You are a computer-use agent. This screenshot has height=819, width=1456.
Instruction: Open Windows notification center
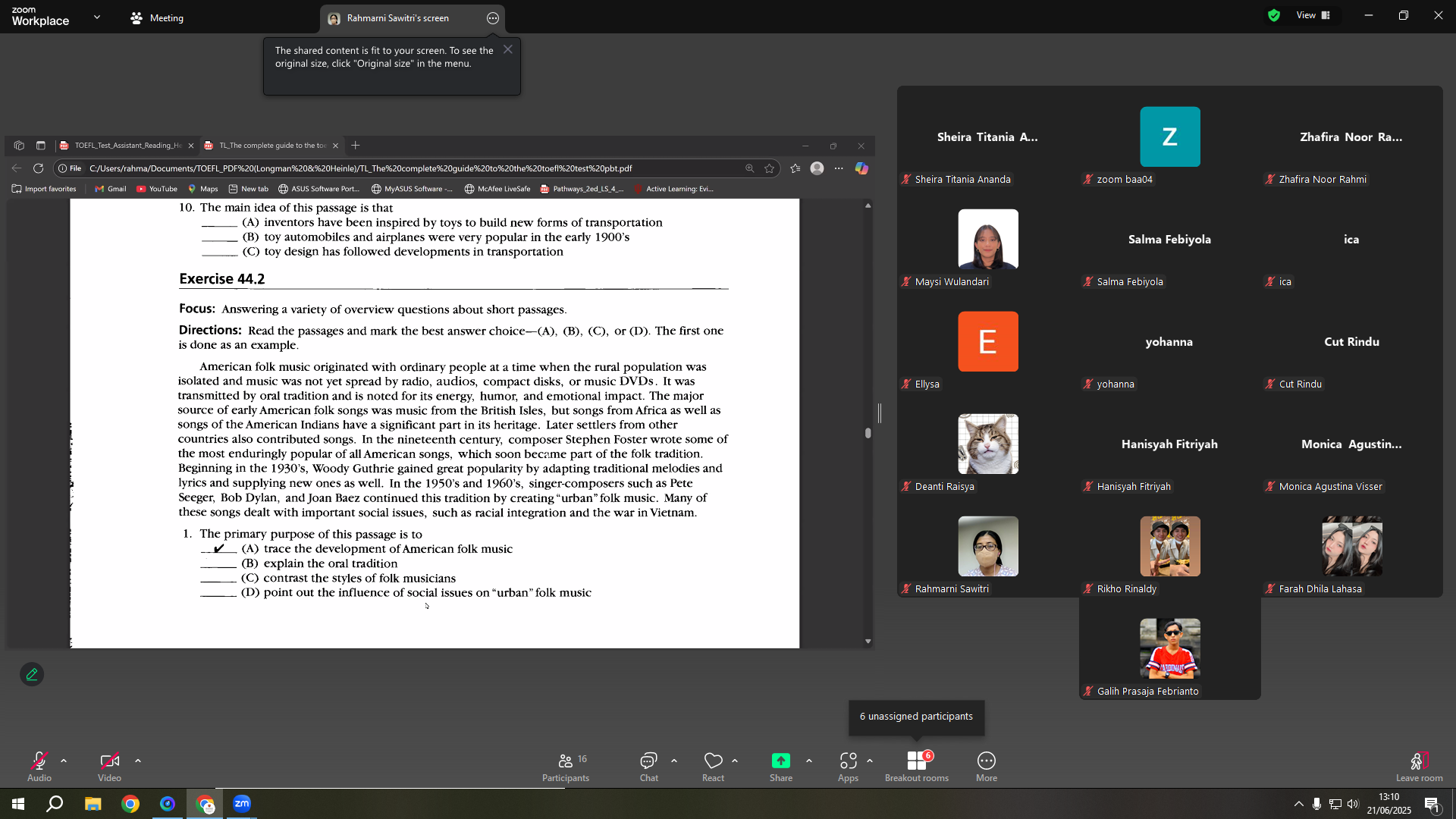click(1432, 805)
